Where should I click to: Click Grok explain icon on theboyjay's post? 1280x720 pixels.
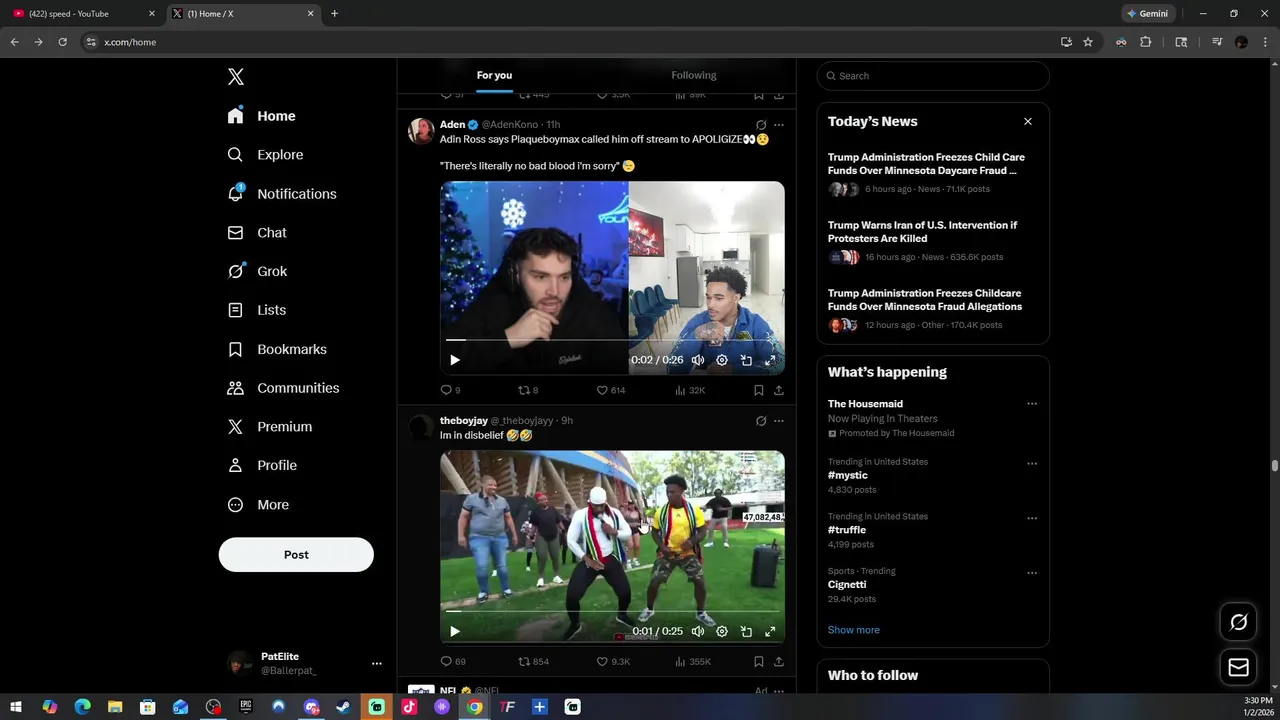click(x=761, y=421)
